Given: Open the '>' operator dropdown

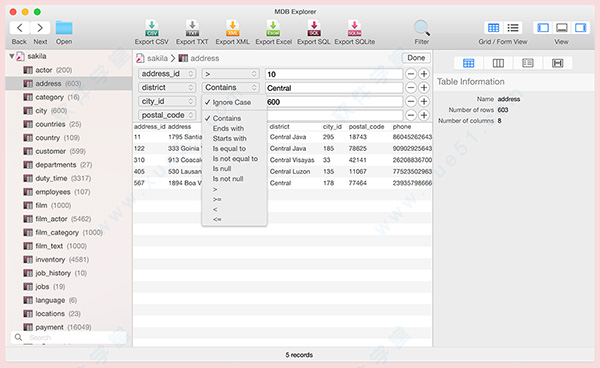Looking at the screenshot, I should click(x=231, y=74).
